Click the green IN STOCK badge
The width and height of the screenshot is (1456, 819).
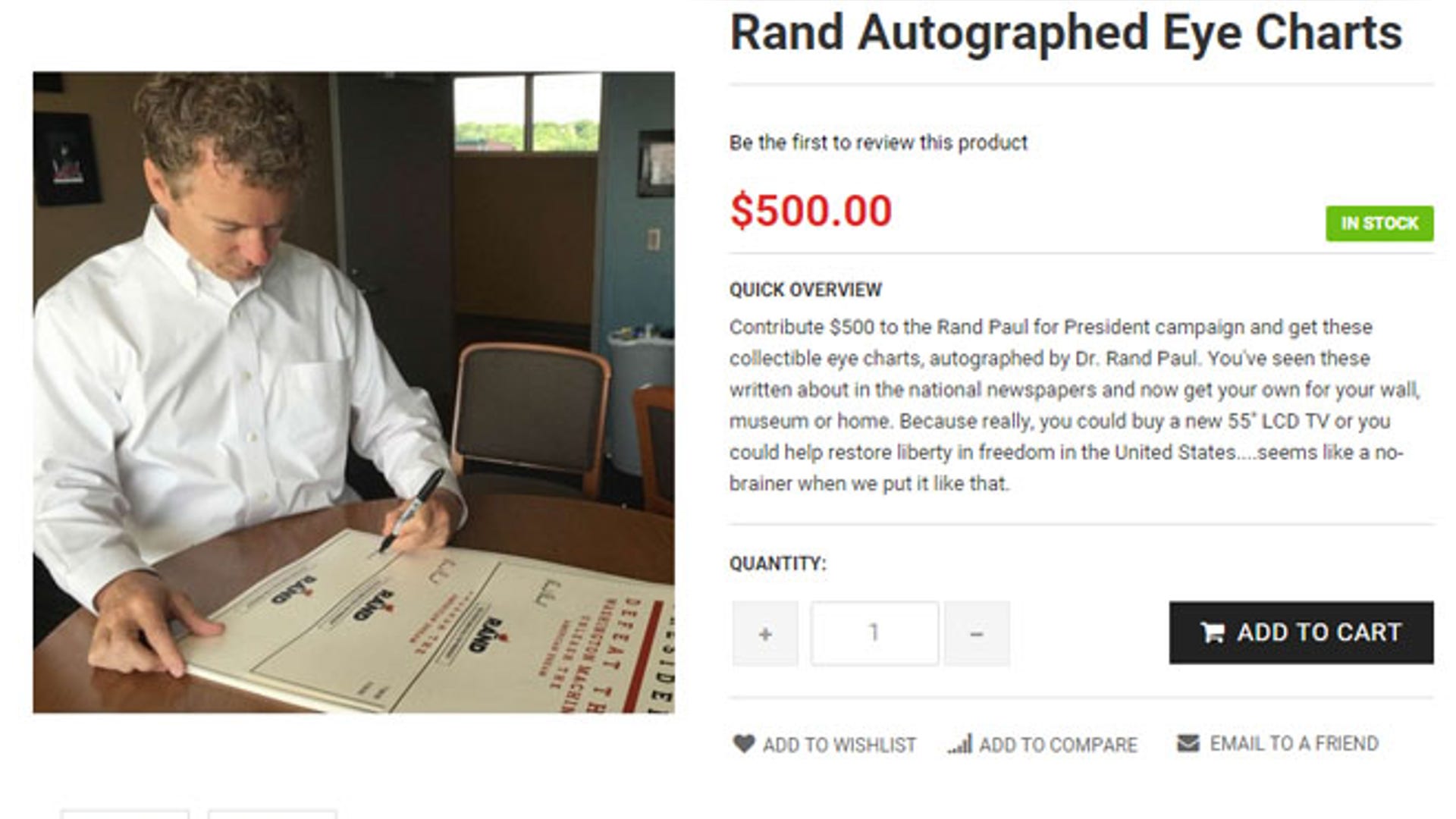click(x=1379, y=223)
